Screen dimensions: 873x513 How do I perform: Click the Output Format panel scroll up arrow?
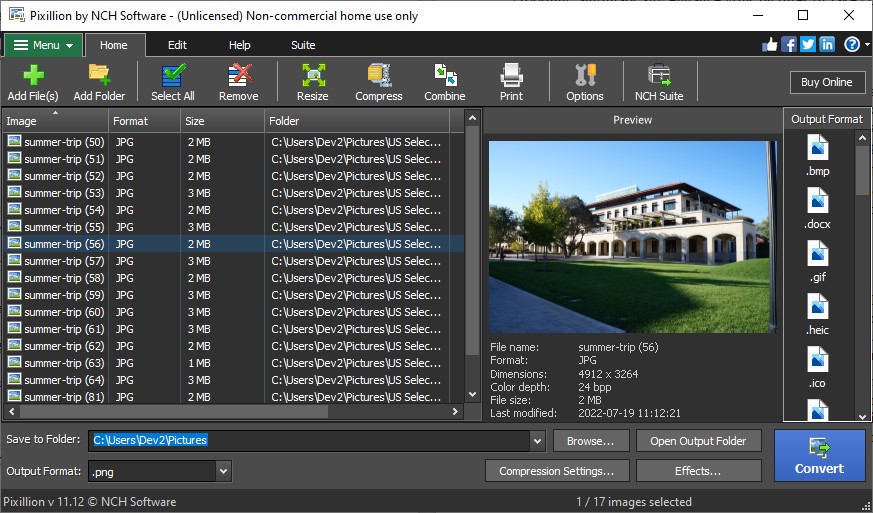coord(863,137)
